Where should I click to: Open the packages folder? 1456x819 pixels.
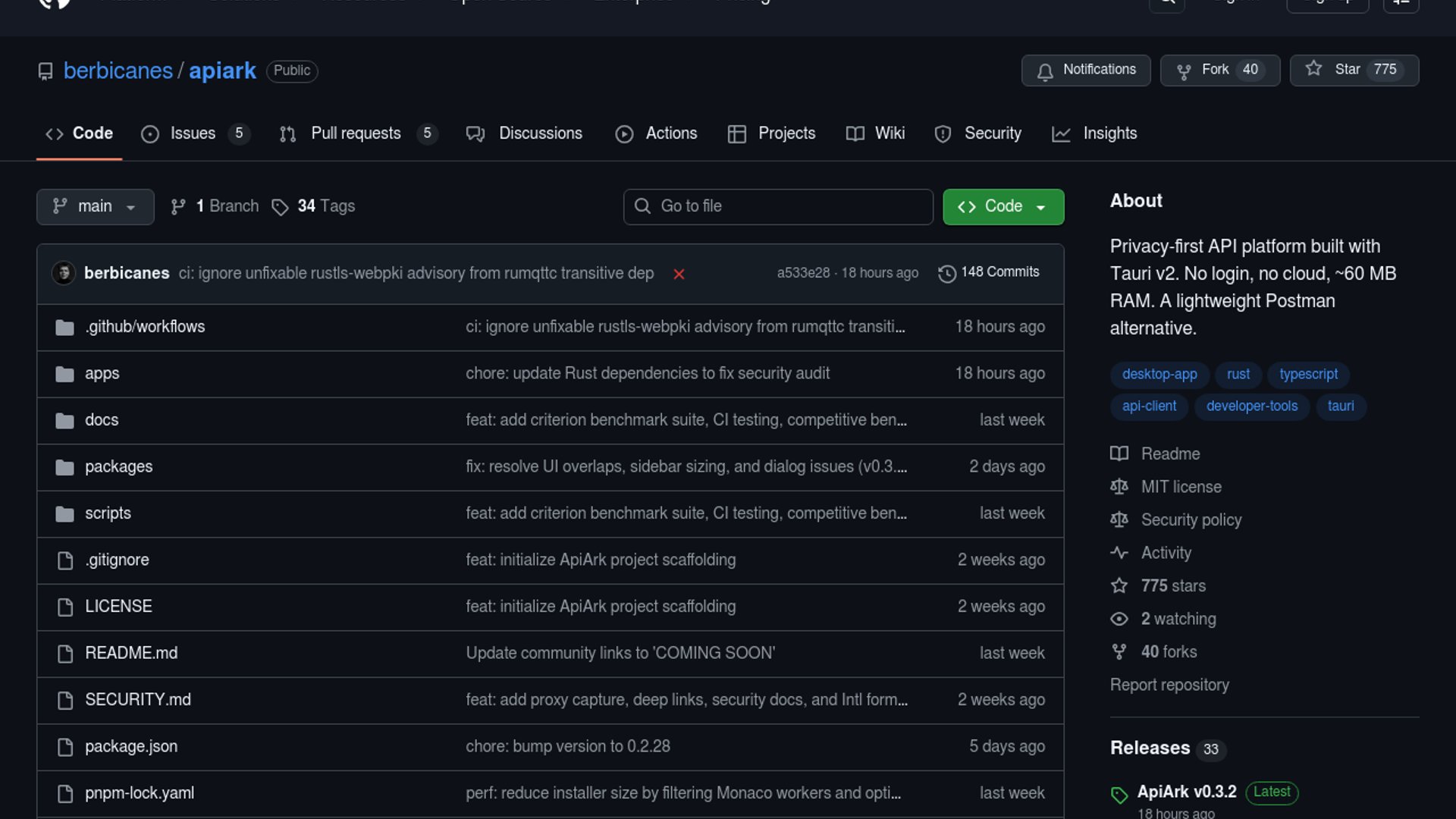[x=118, y=466]
